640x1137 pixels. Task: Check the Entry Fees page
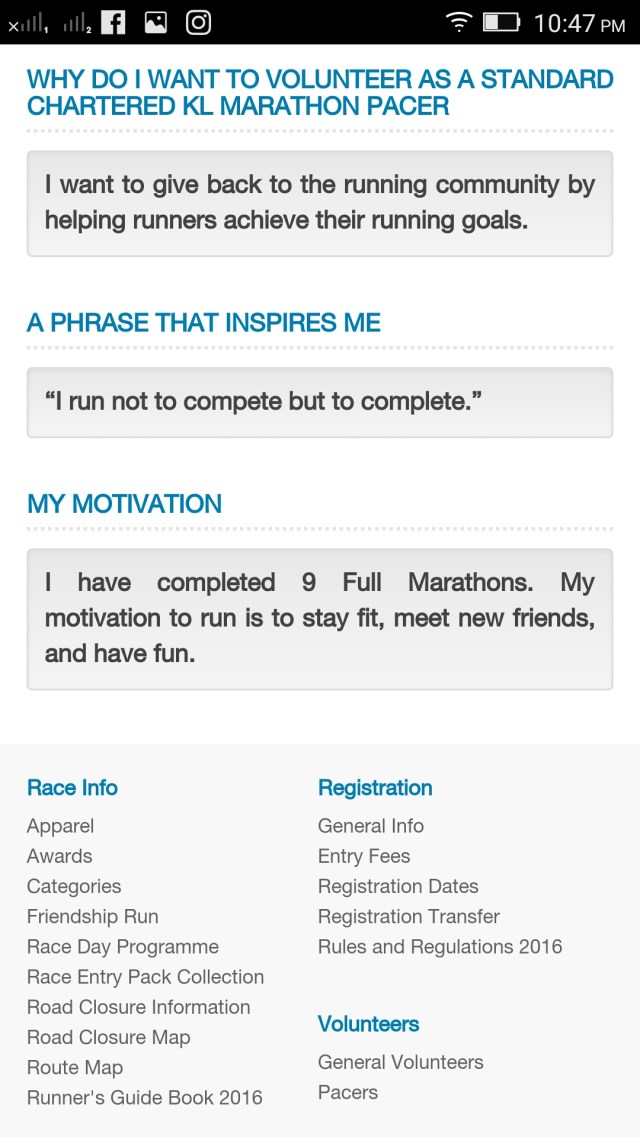pyautogui.click(x=364, y=856)
